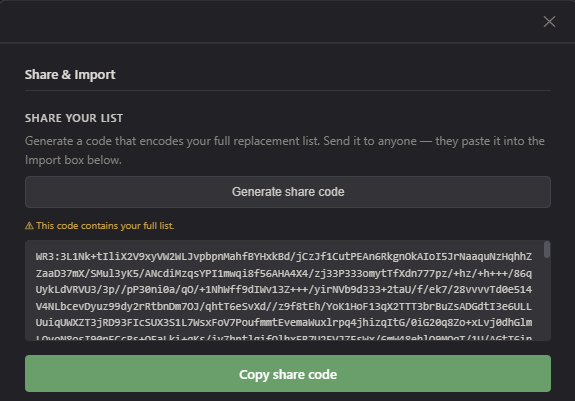Close the Share & Import dialog
Image resolution: width=575 pixels, height=401 pixels.
(x=549, y=22)
